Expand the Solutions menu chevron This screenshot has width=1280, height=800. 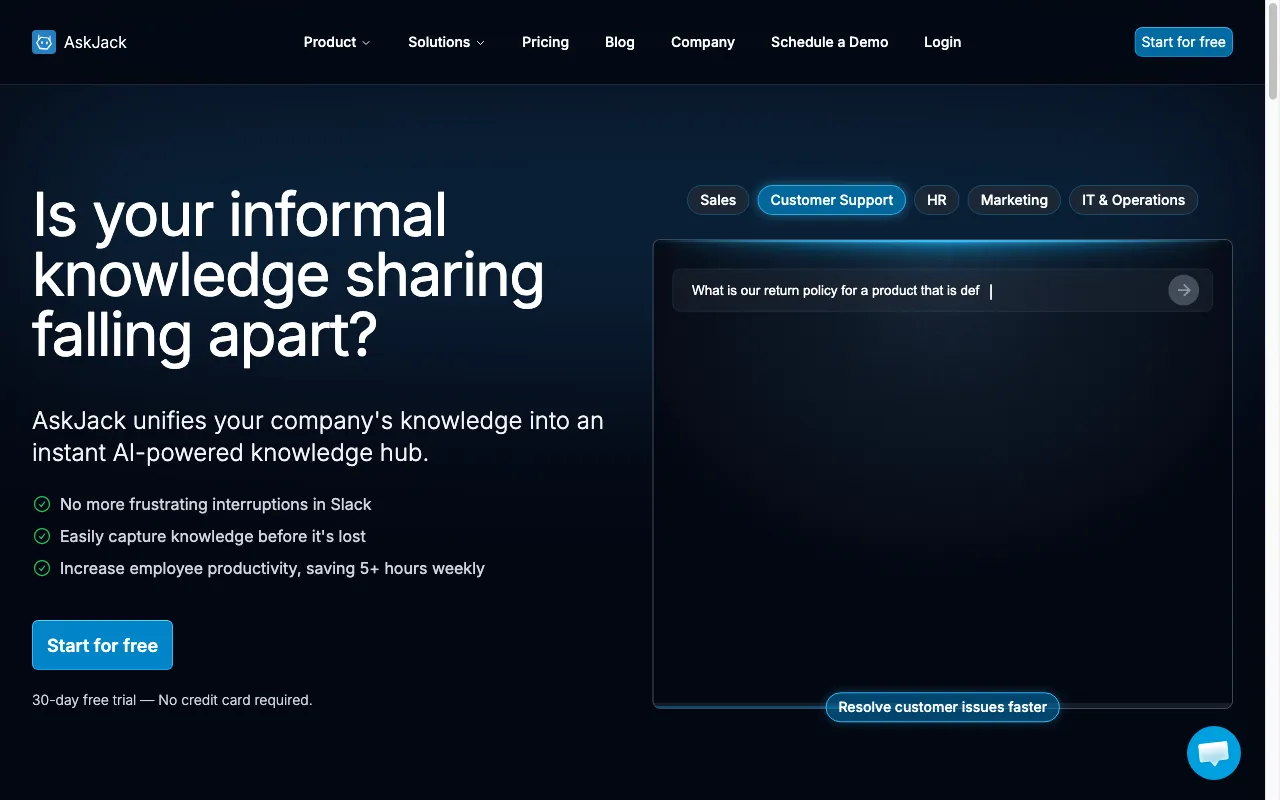click(x=480, y=43)
